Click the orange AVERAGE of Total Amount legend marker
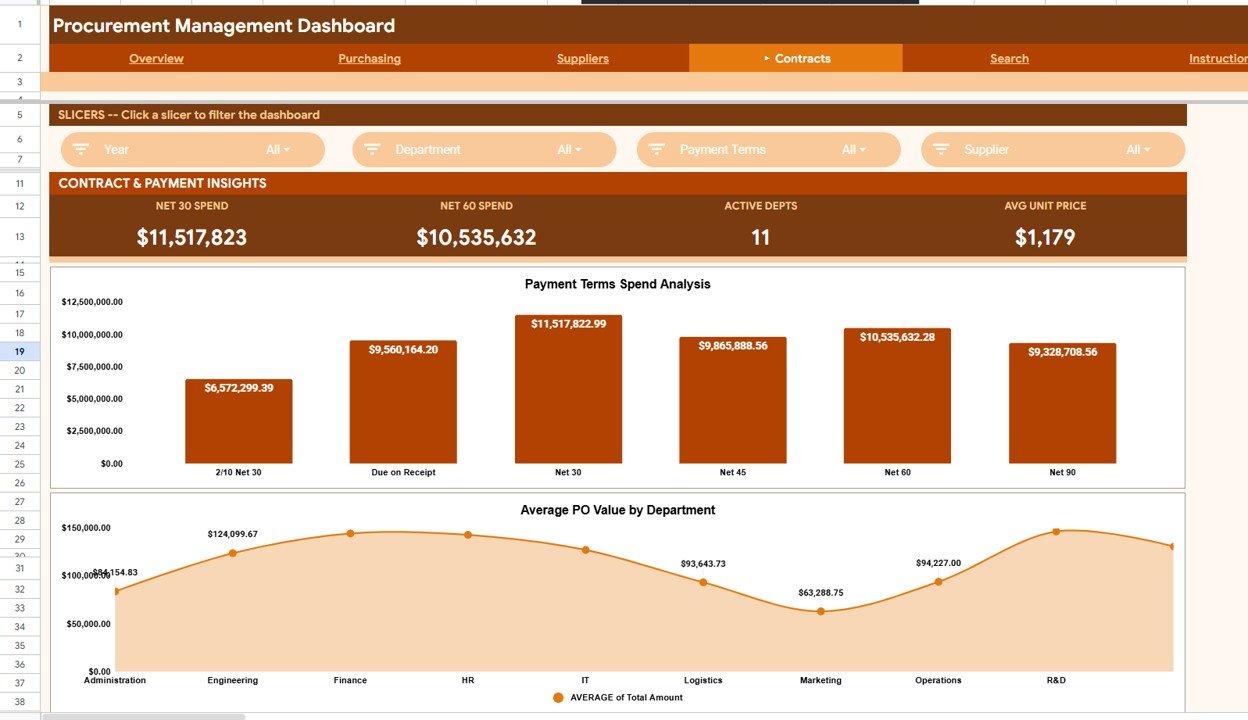 point(557,697)
